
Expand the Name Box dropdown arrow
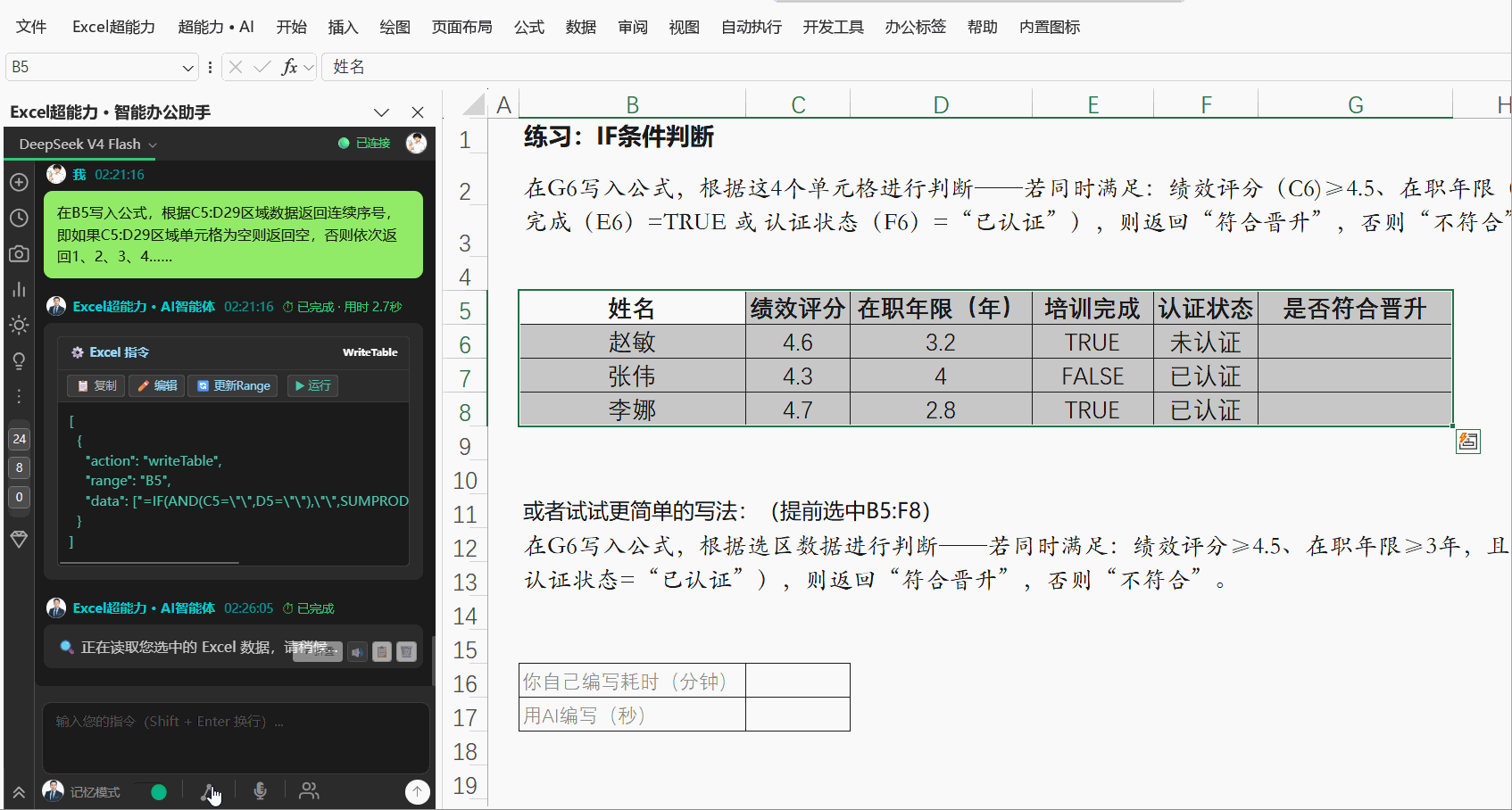[187, 67]
